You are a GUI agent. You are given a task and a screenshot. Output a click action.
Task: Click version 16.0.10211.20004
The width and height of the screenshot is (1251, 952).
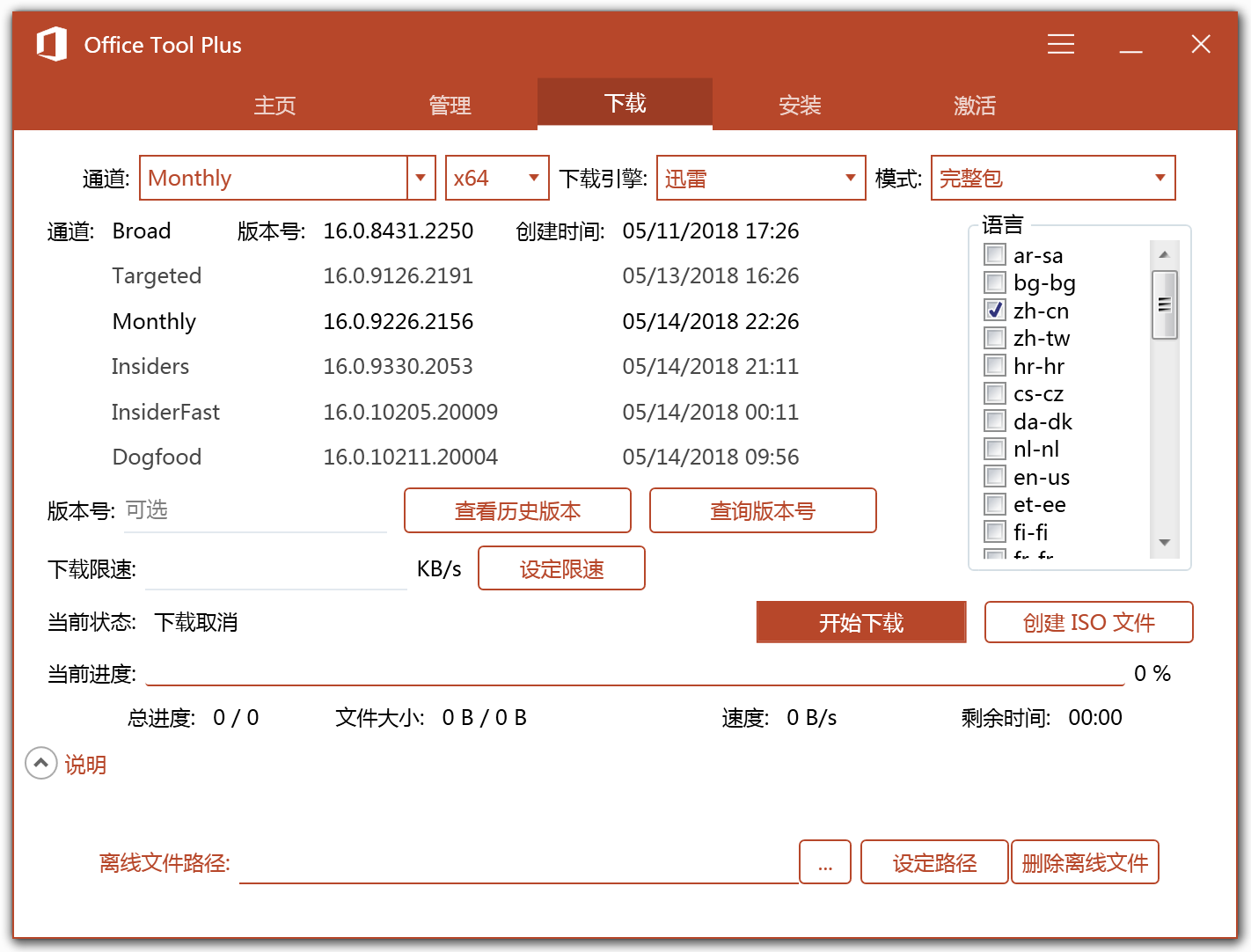(x=411, y=458)
